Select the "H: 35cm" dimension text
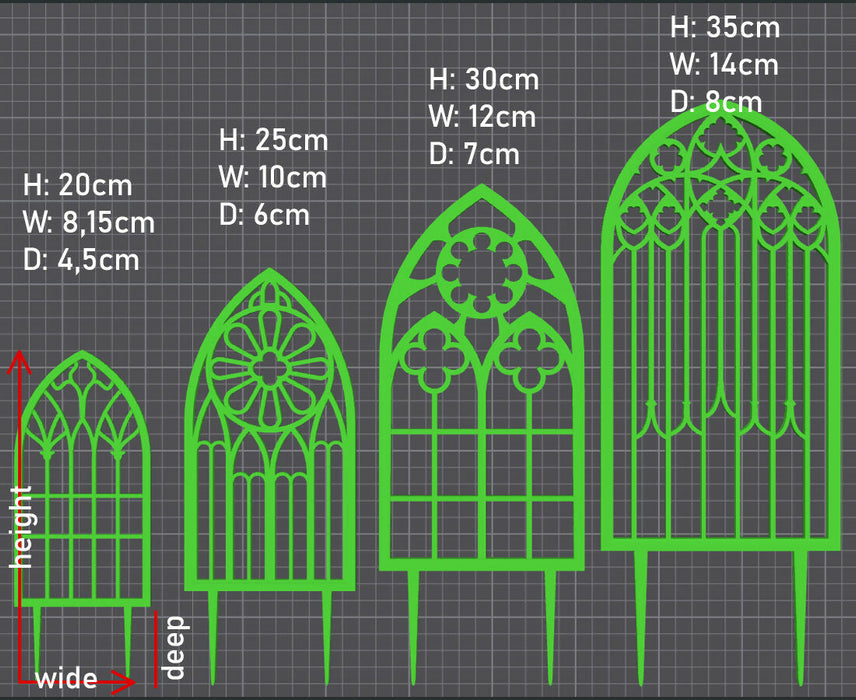 [725, 27]
